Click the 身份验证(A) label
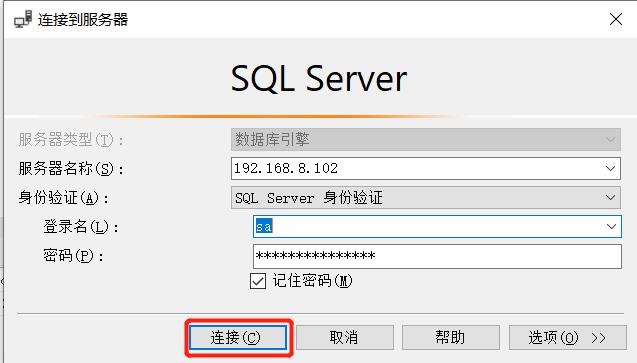 [64, 198]
